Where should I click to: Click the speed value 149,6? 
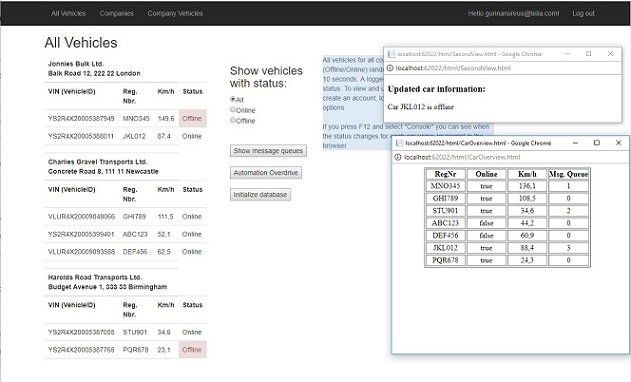click(x=166, y=119)
